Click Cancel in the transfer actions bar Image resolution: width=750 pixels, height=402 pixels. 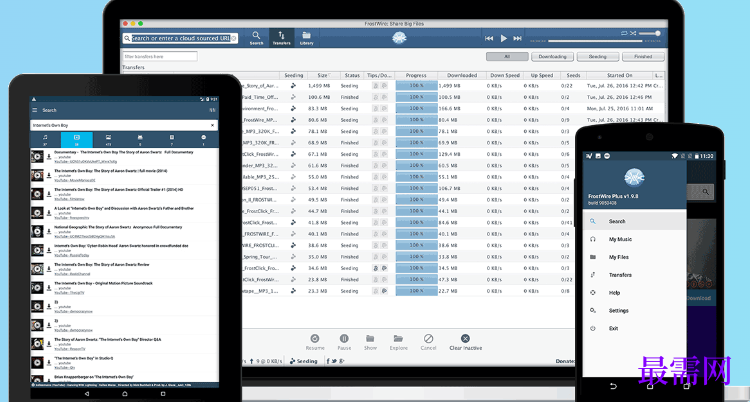[x=429, y=343]
